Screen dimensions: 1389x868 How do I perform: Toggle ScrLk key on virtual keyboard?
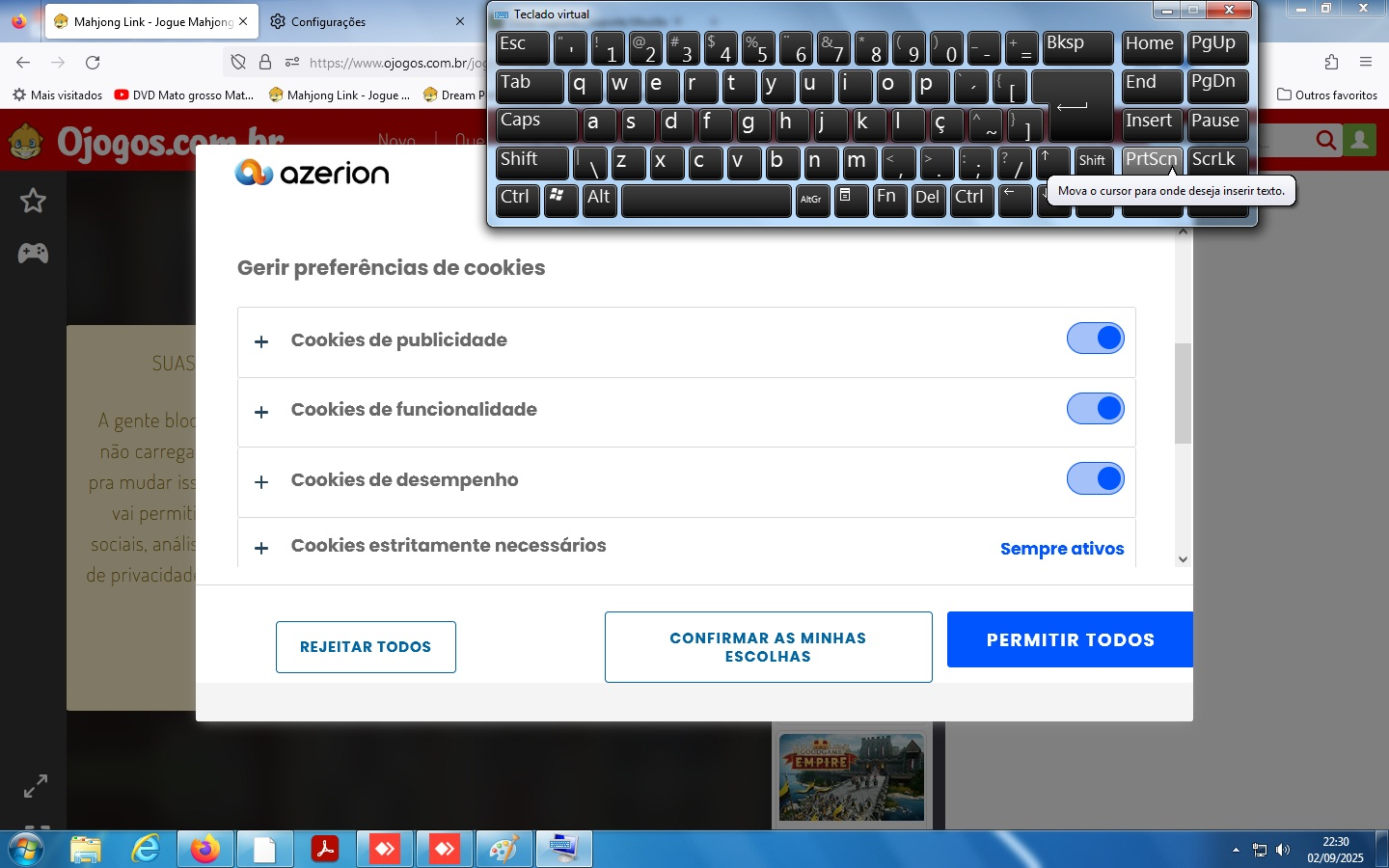pos(1217,162)
